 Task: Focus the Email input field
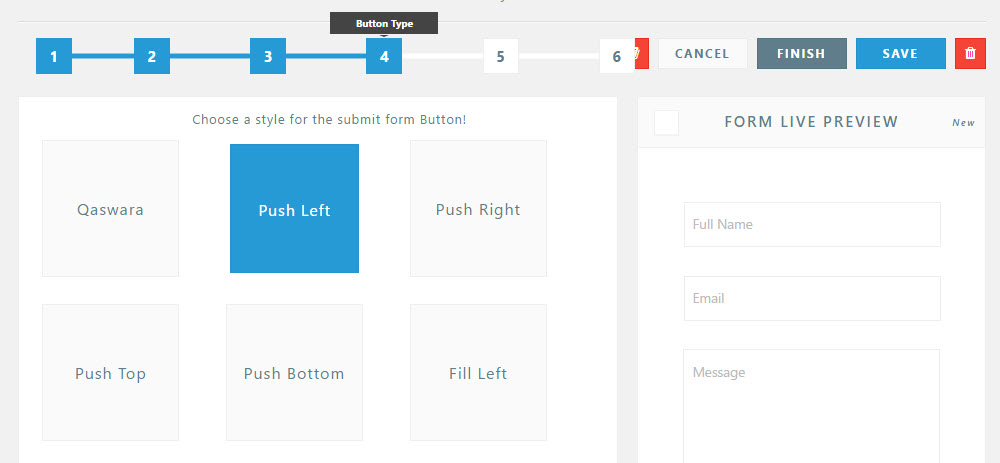812,299
